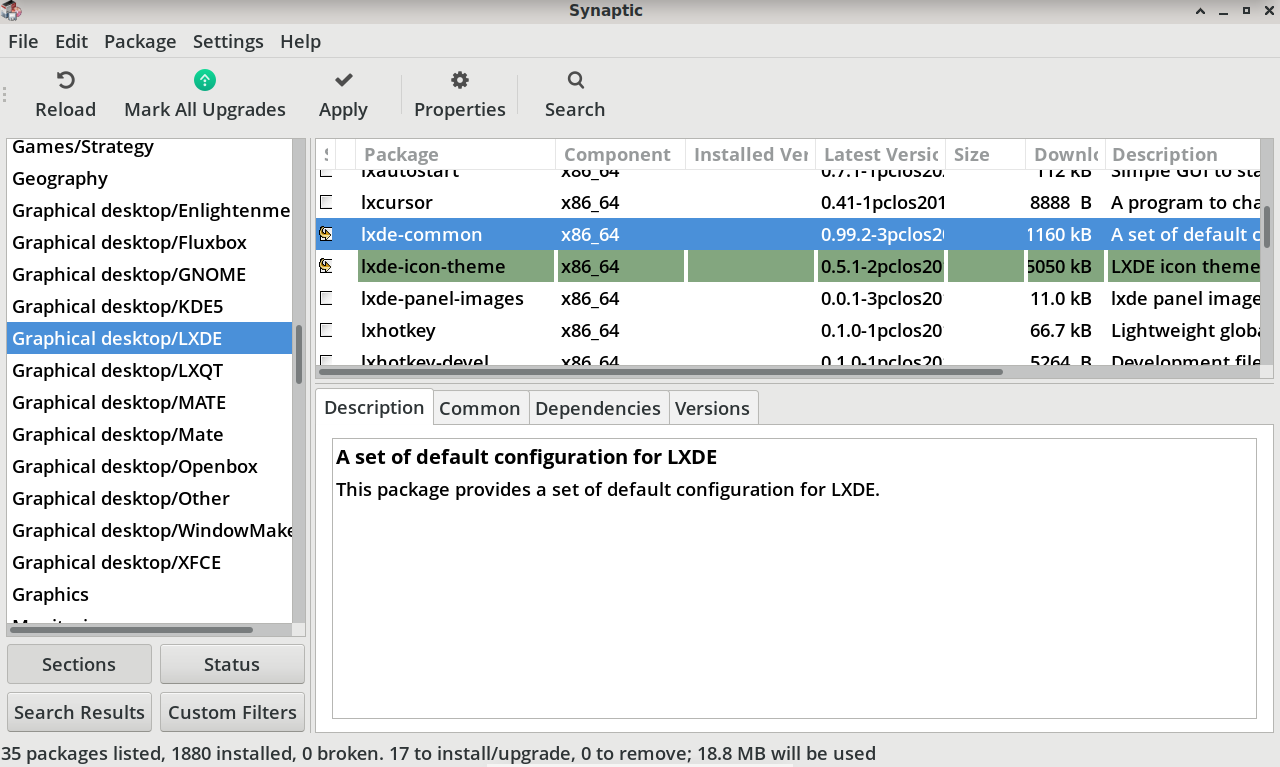1280x767 pixels.
Task: Sort by the Latest Version column header
Action: tap(880, 154)
